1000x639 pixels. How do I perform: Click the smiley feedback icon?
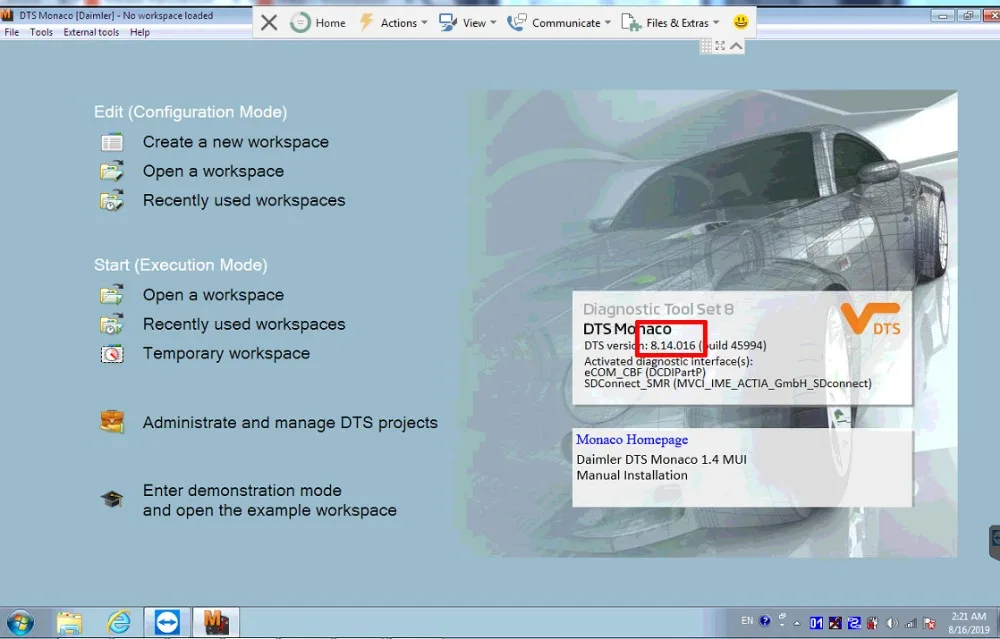(x=740, y=22)
